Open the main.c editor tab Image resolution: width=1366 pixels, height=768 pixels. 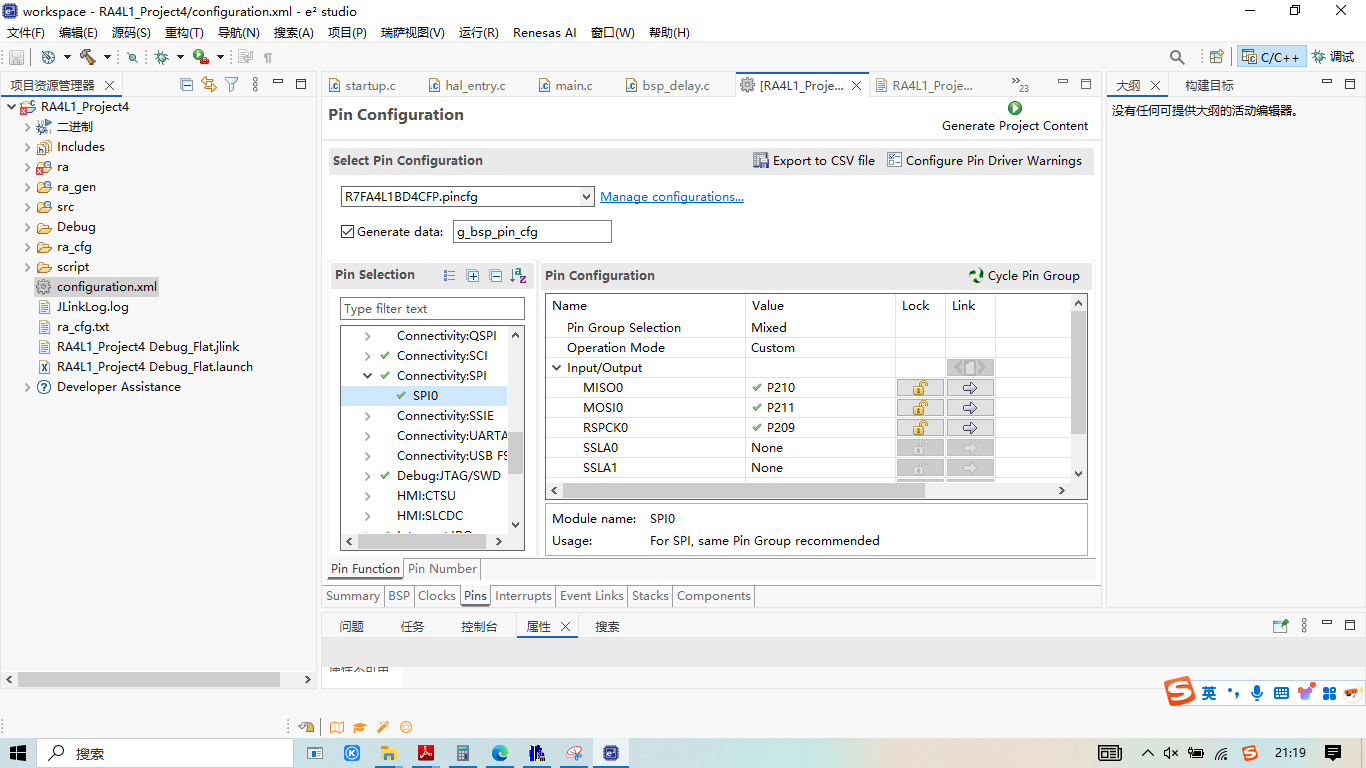[565, 86]
